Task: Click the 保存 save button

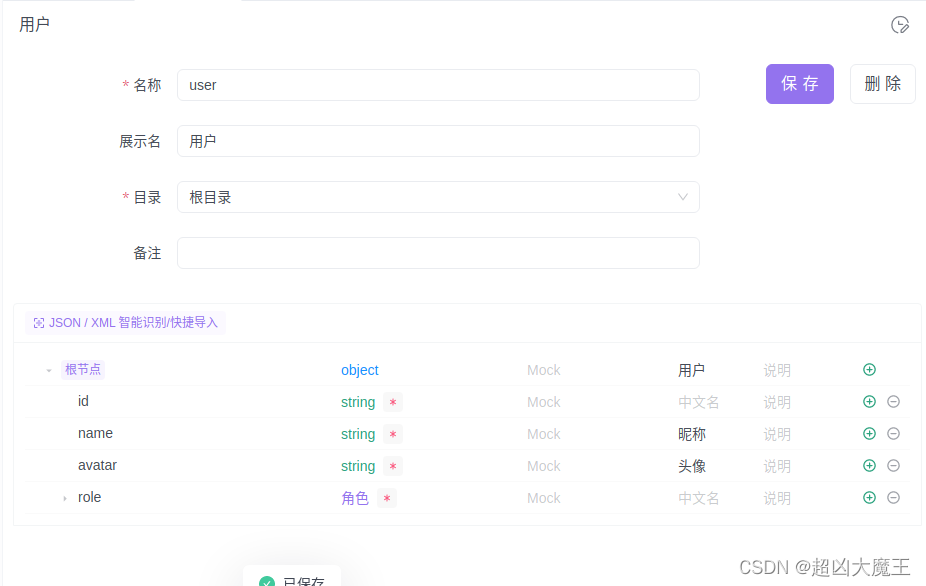Action: [800, 84]
